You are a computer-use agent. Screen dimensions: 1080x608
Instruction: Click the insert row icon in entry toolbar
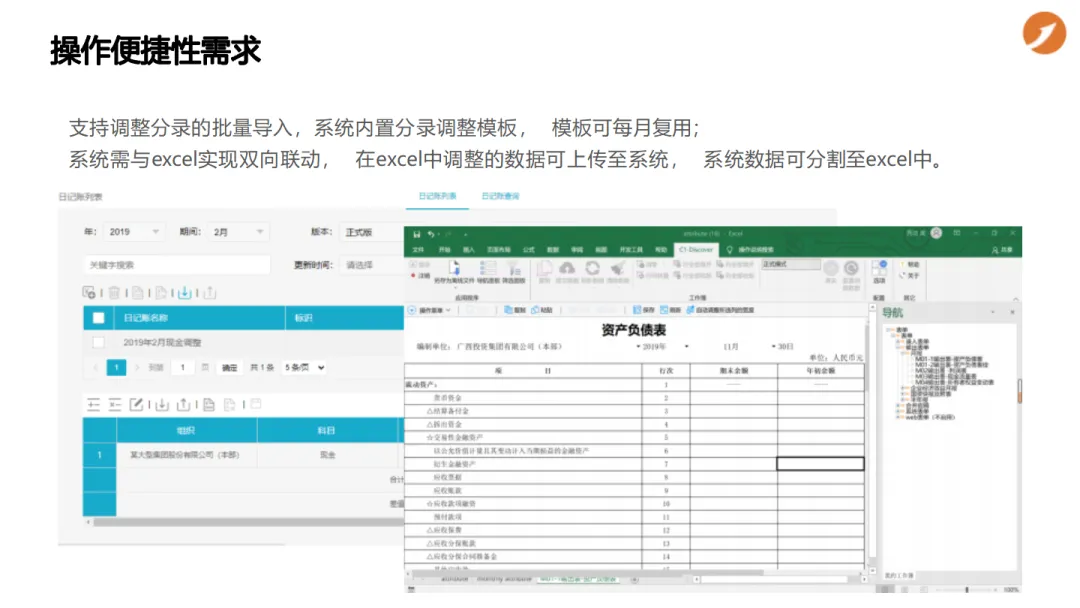click(x=94, y=404)
